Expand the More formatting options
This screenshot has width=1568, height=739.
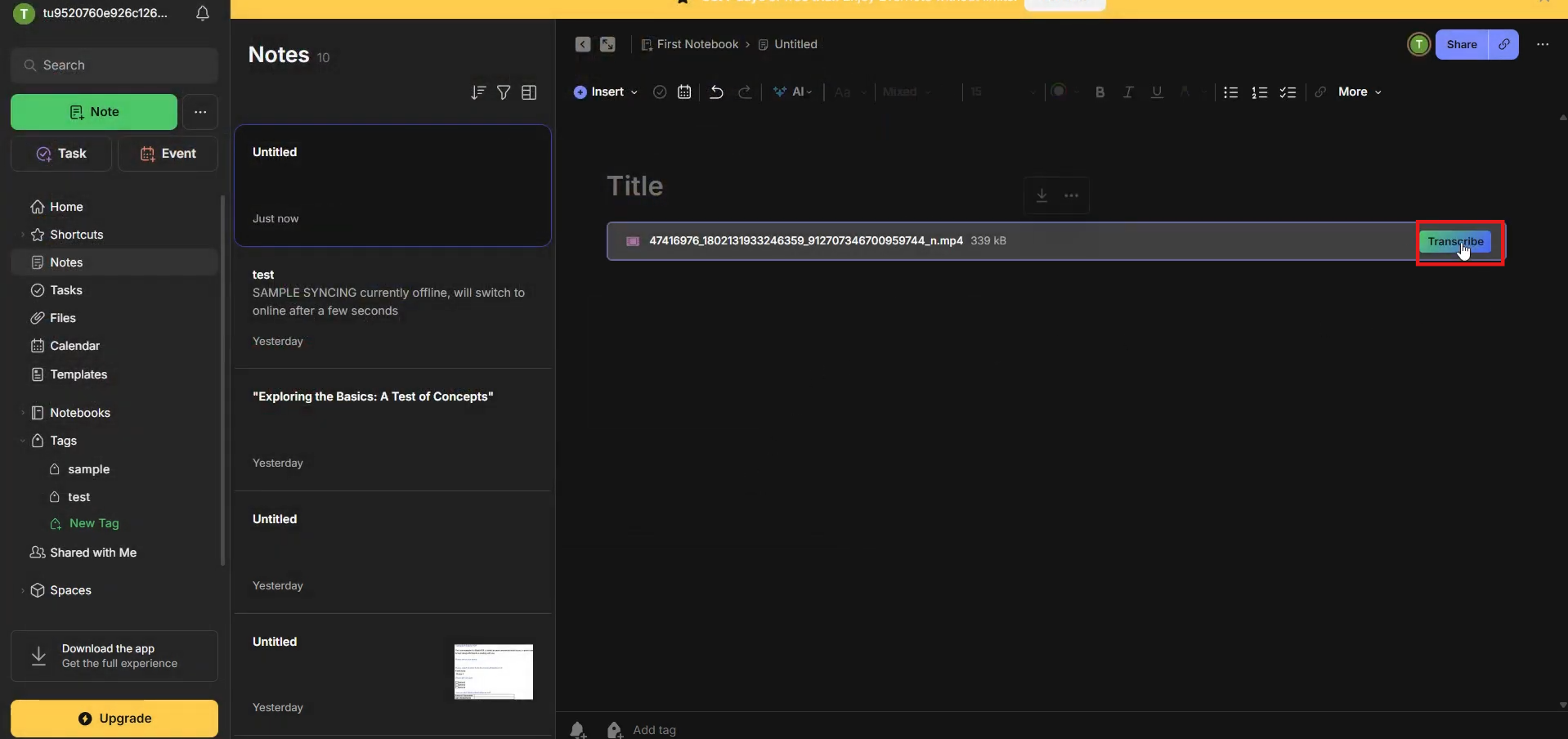tap(1360, 92)
